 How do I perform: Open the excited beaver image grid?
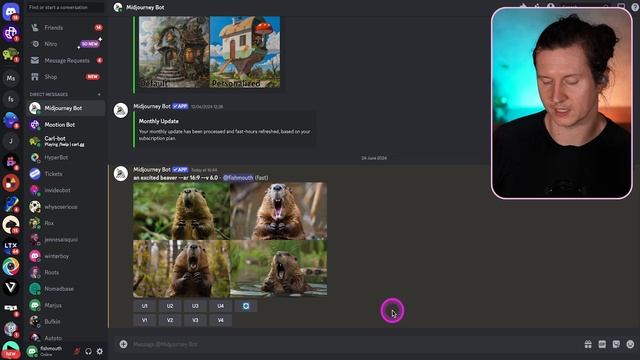[x=230, y=240]
